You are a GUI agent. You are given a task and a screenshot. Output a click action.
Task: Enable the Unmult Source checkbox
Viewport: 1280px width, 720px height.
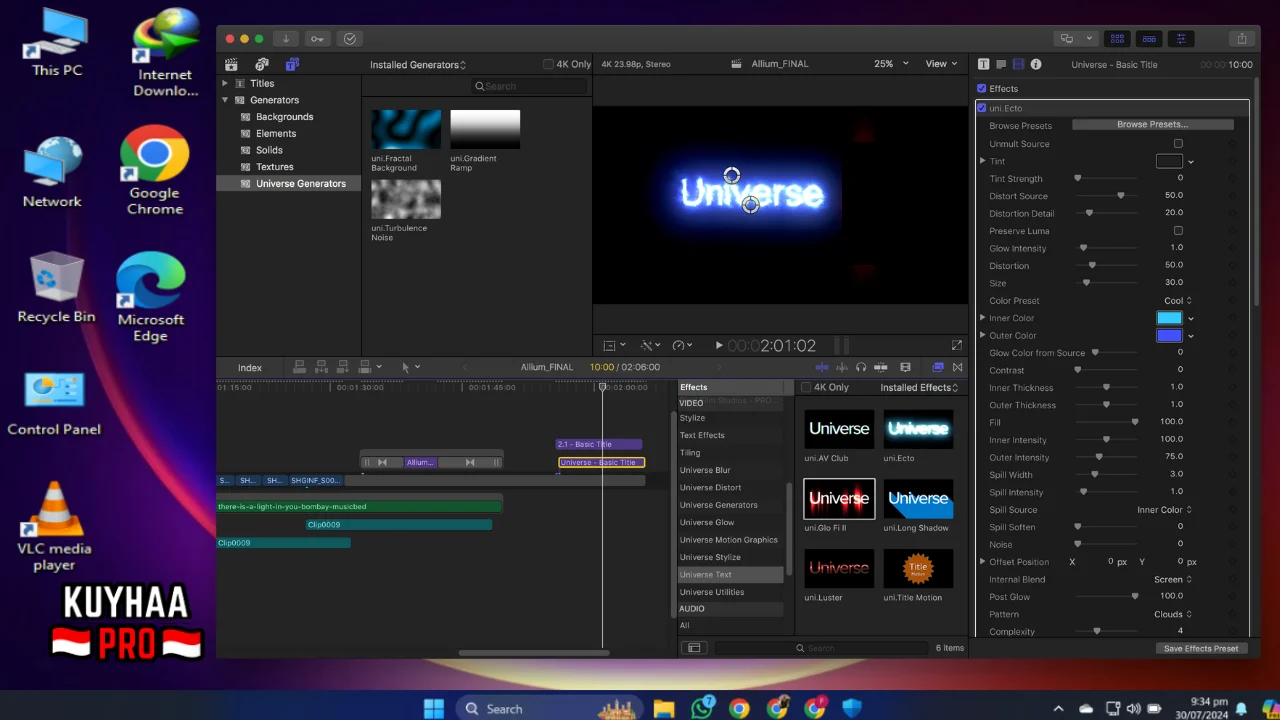click(1178, 143)
